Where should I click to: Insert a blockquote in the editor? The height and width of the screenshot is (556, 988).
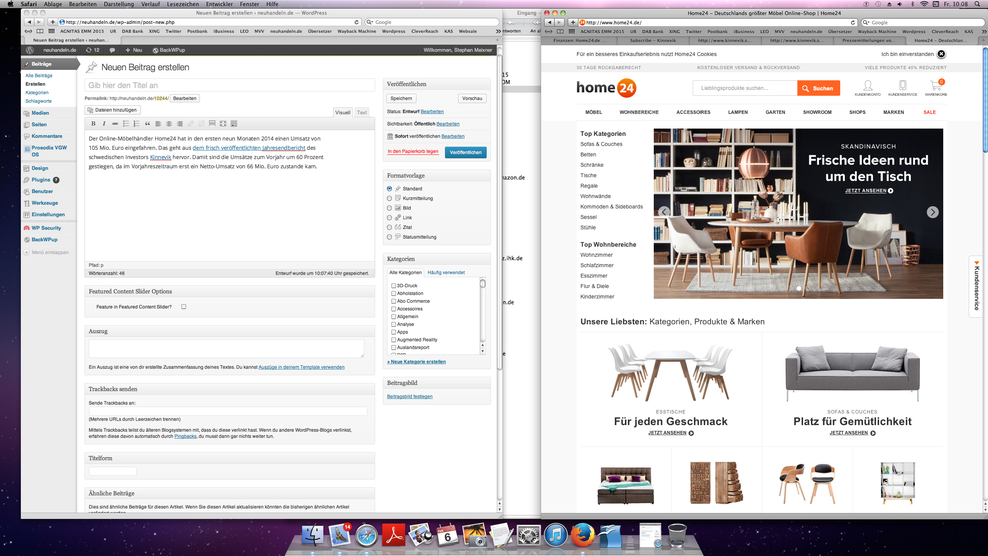coord(147,124)
